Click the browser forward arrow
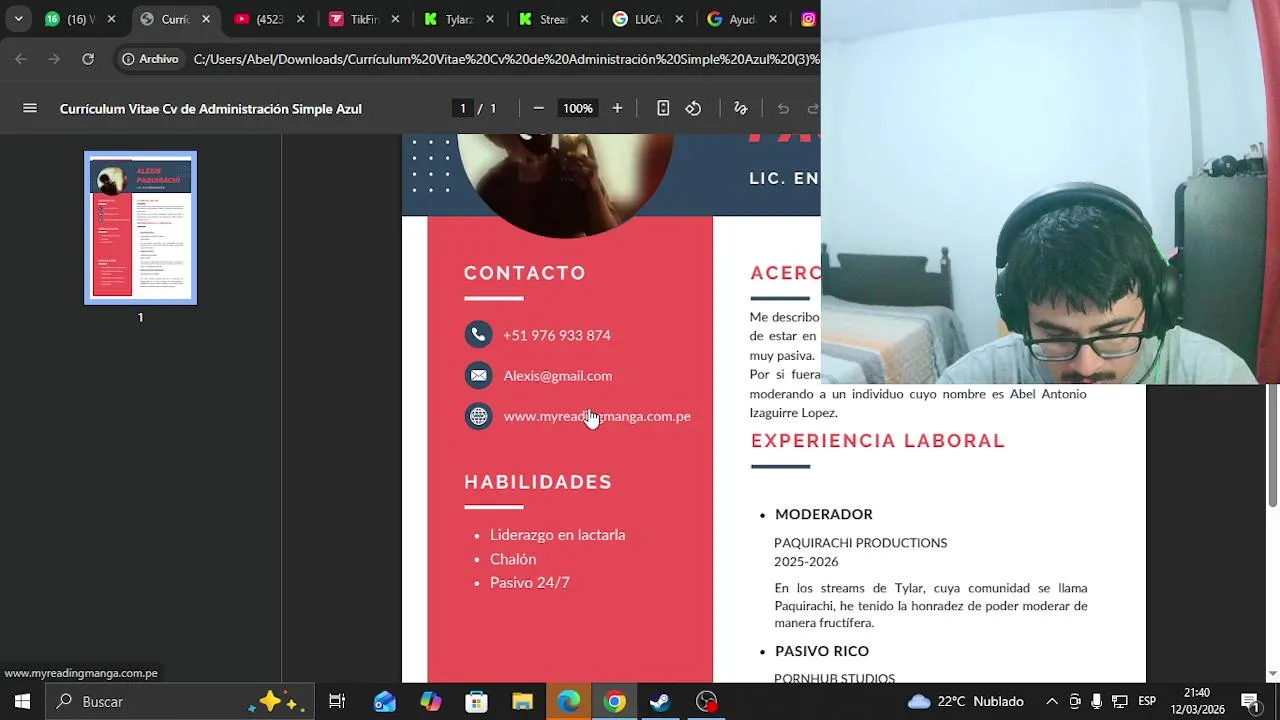Screen dimensions: 1280x720 (x=54, y=59)
